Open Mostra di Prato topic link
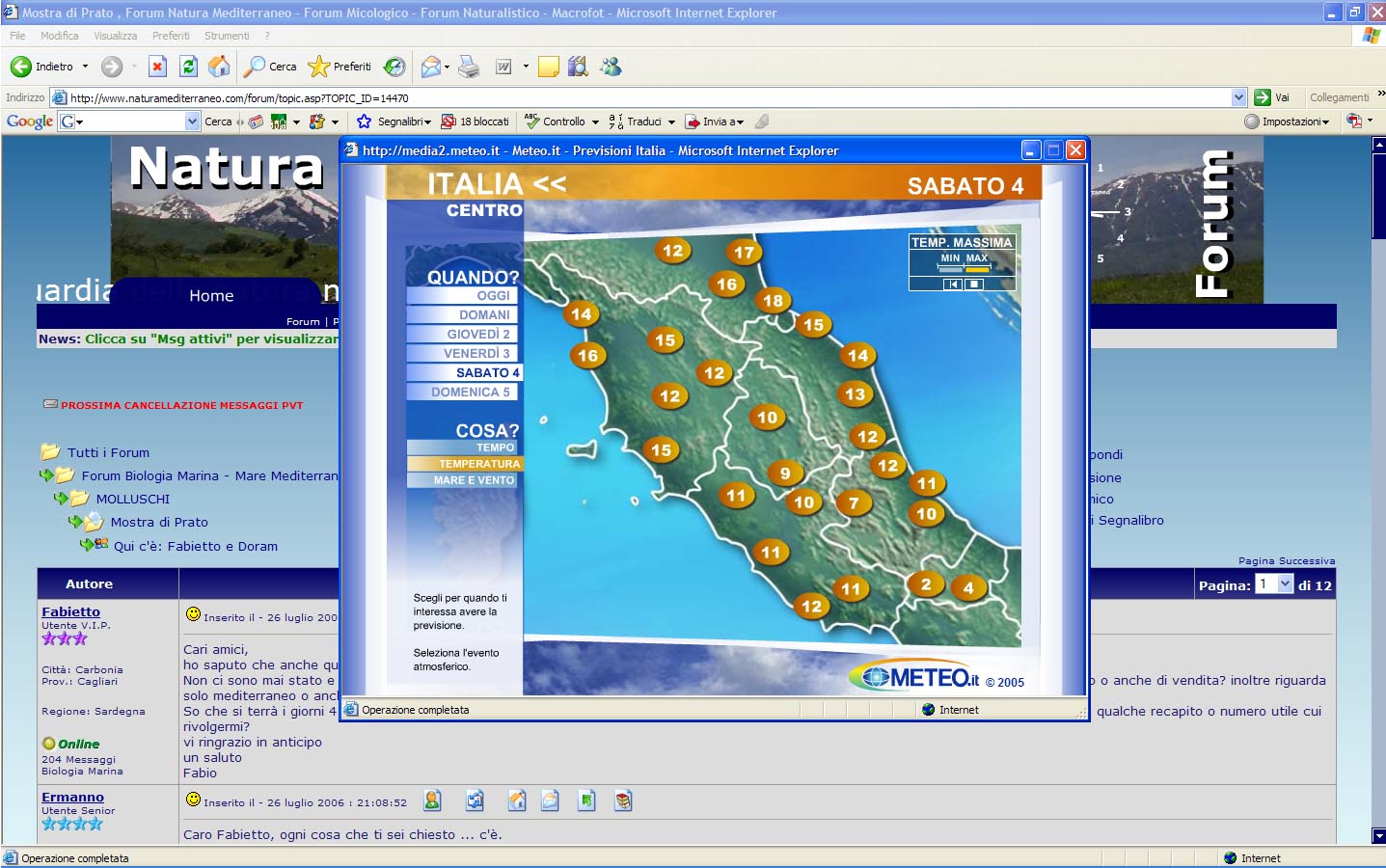This screenshot has height=868, width=1386. 159,523
